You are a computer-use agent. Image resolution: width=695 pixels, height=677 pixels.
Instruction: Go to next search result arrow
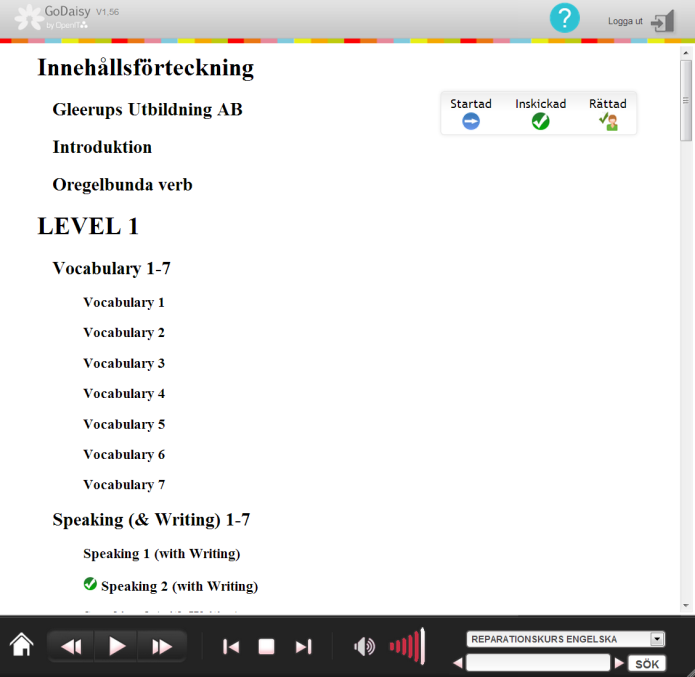[619, 663]
